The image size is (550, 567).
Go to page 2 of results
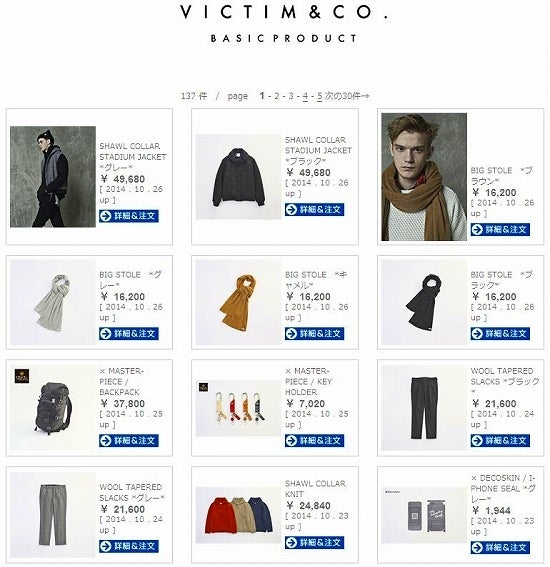click(x=277, y=96)
